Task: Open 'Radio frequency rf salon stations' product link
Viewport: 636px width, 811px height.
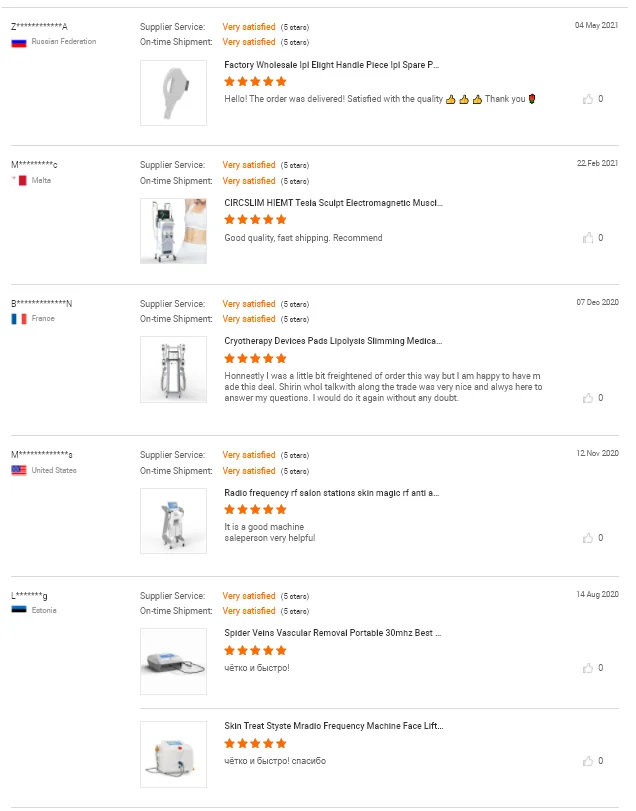Action: tap(331, 493)
